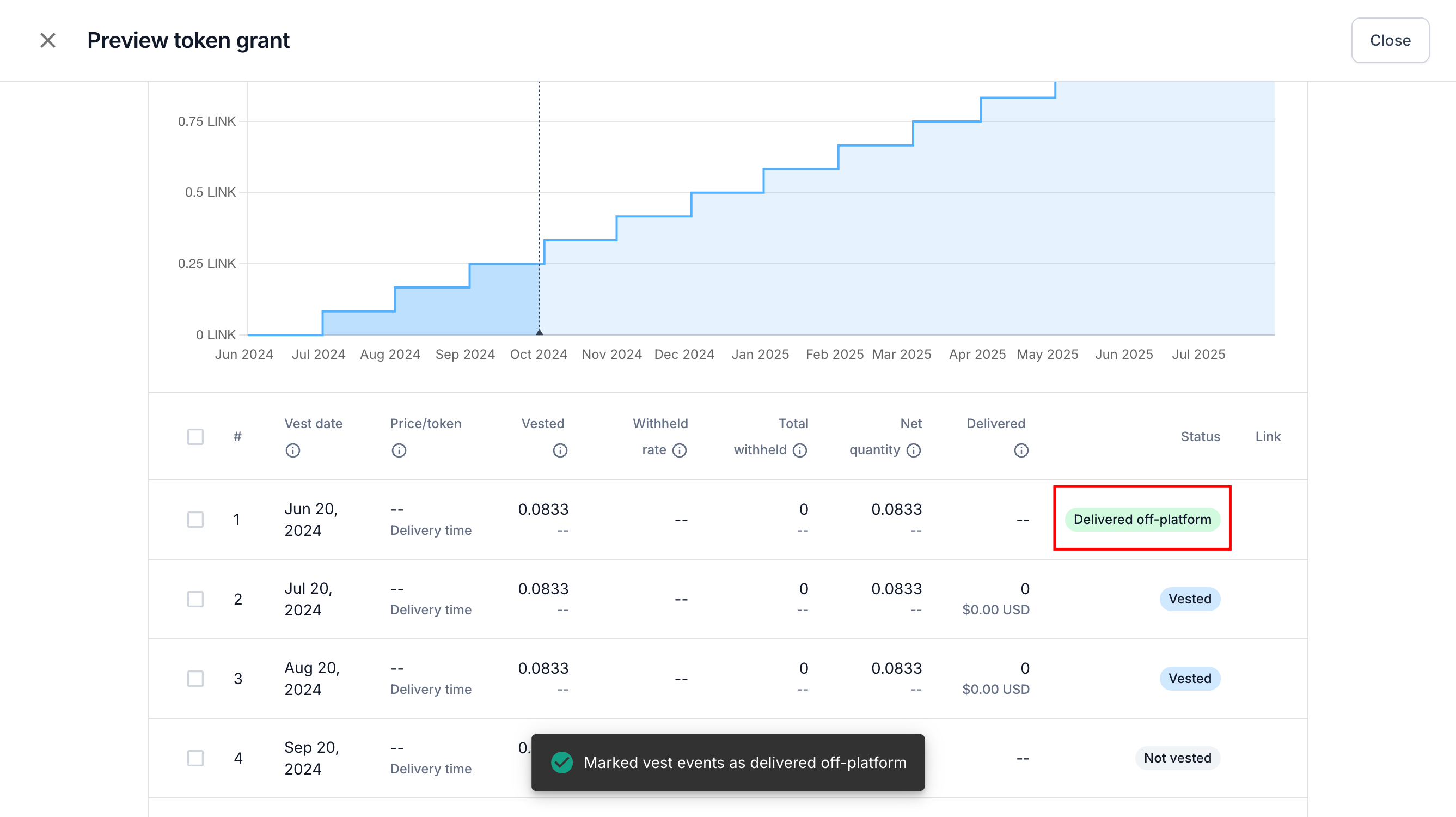Open the Withheld rate info icon
Screen dimensions: 1456x817
680,450
